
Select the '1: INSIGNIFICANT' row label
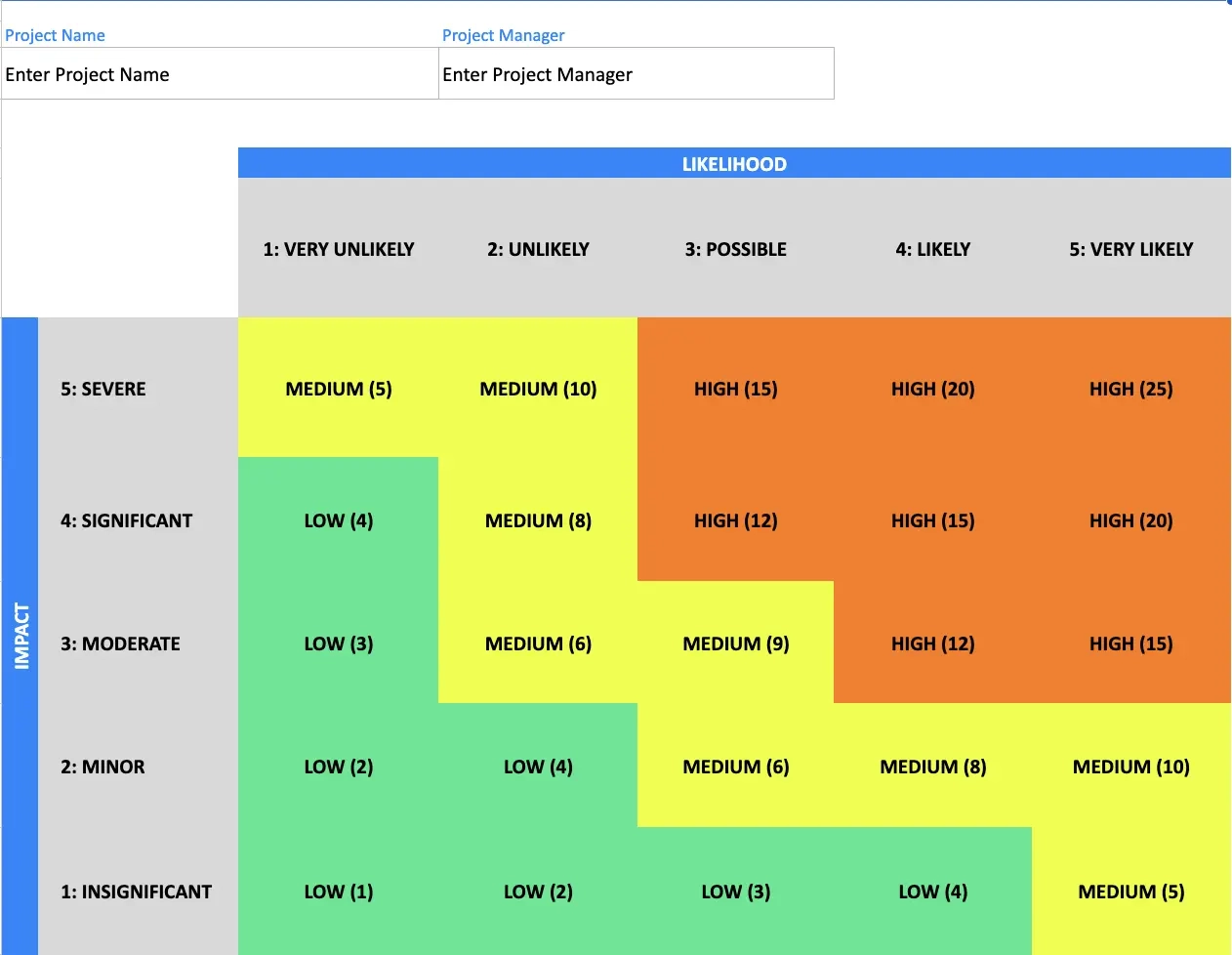(x=136, y=892)
